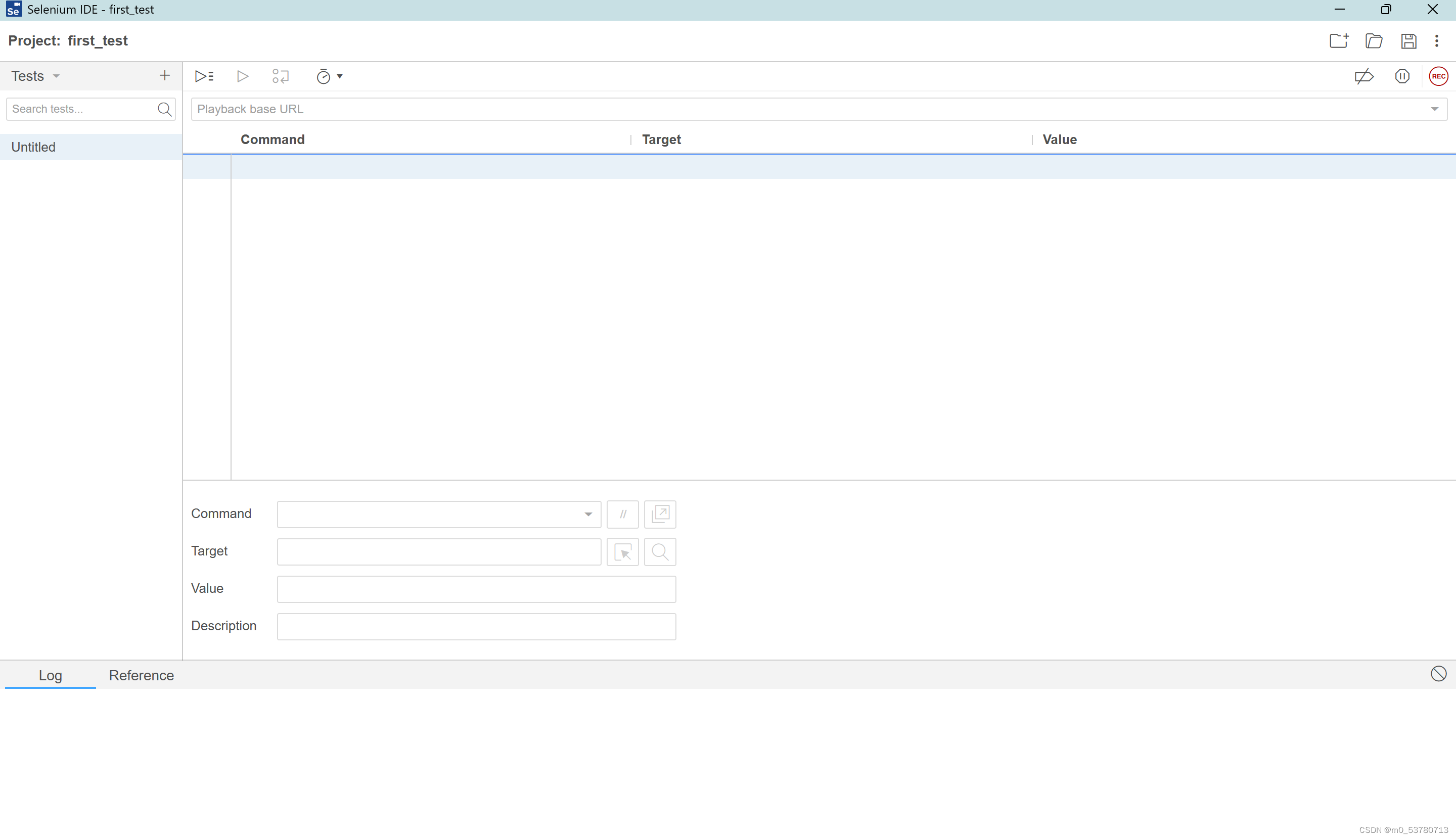Start recording with REC button
Screen dimensions: 1456x839
[1438, 76]
